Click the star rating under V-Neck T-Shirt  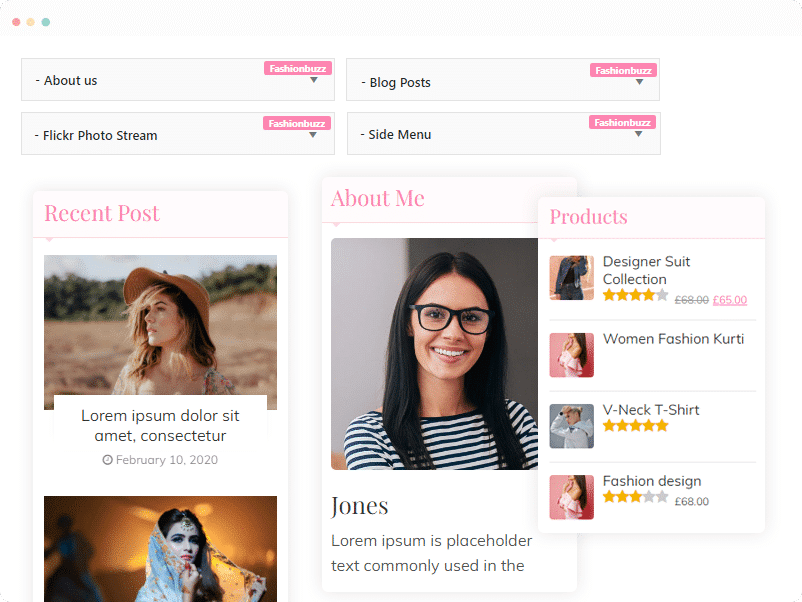[x=635, y=426]
